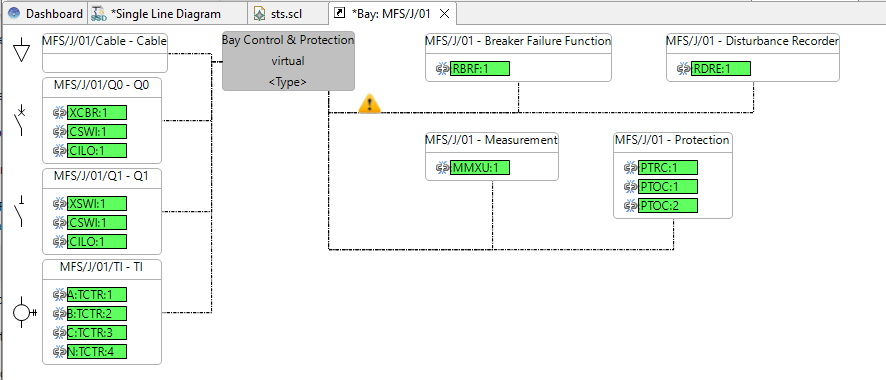Click the link icon next to MMXU:1
886x380 pixels.
(443, 168)
